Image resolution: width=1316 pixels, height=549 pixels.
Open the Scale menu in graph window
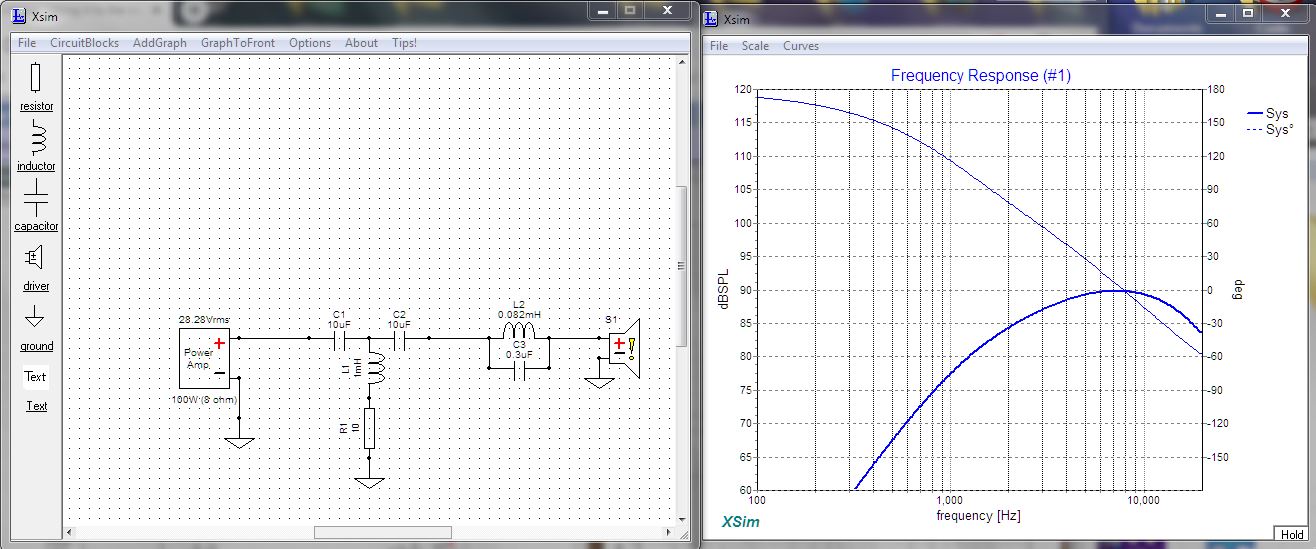coord(756,46)
